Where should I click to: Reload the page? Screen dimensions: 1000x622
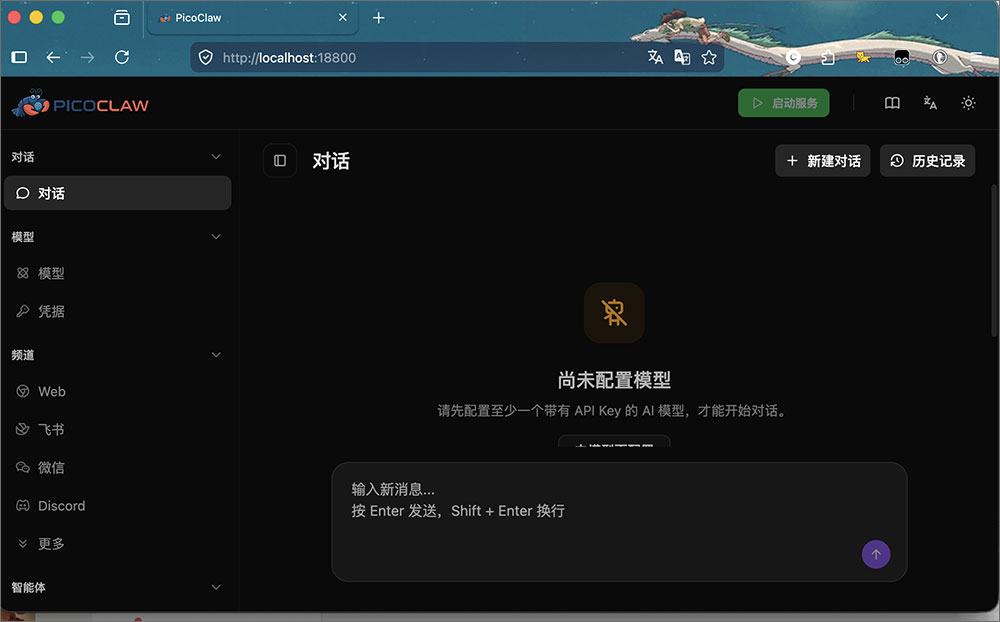(x=122, y=57)
